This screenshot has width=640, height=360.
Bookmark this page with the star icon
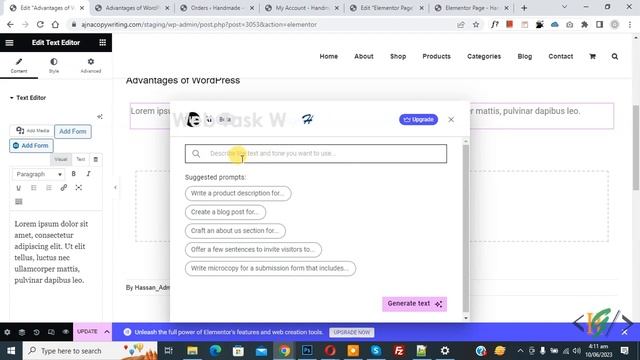[x=476, y=24]
